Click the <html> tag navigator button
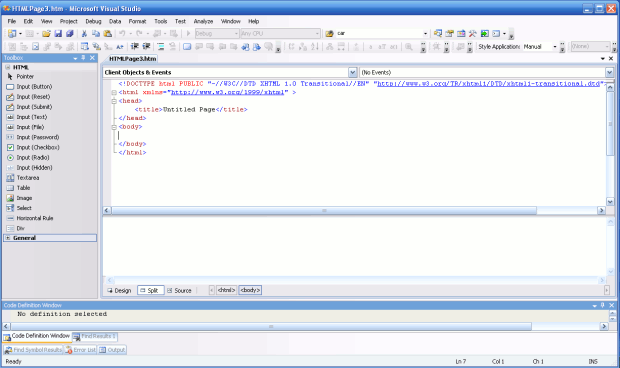620x368 pixels. [x=226, y=290]
